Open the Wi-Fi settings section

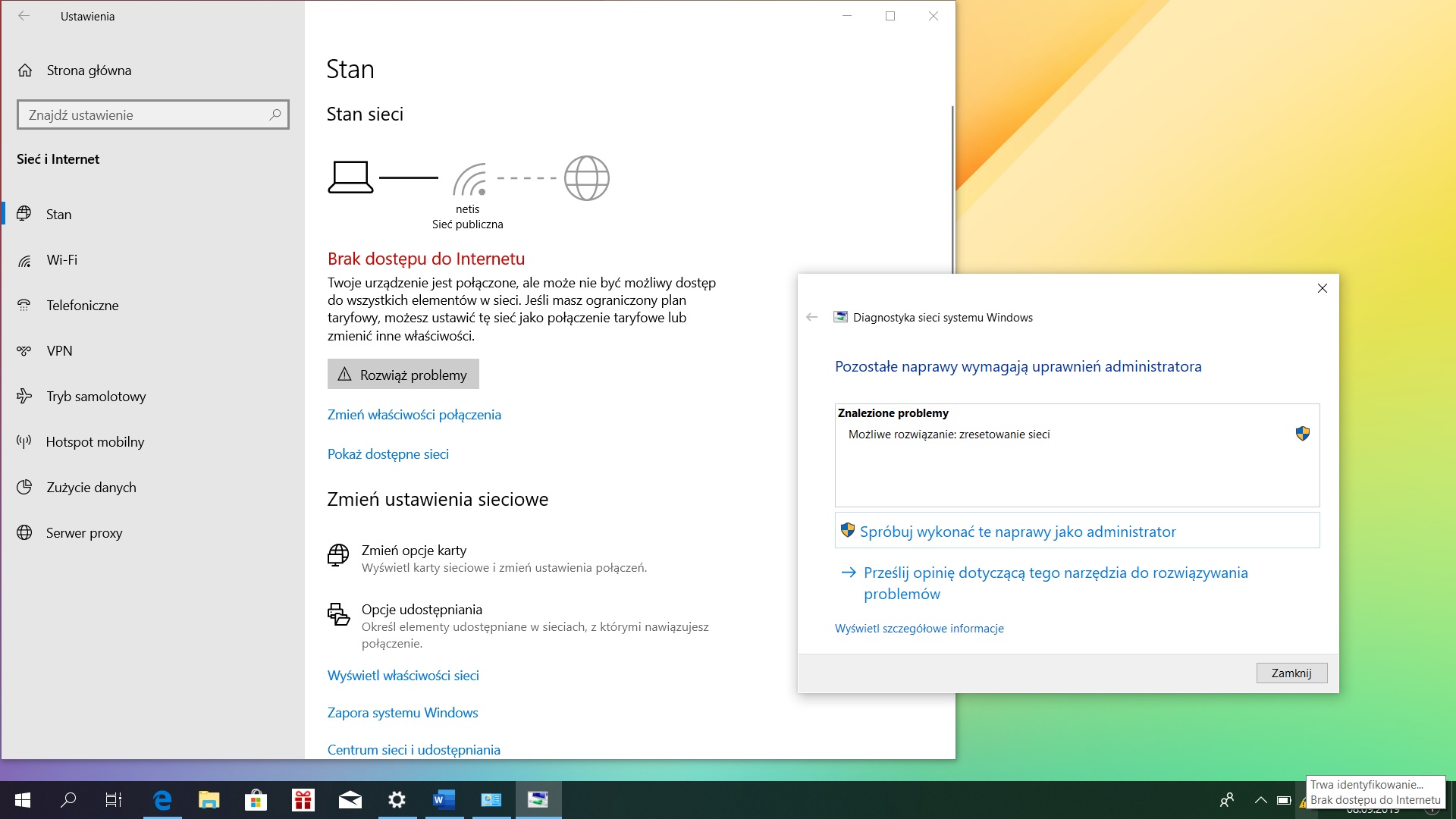[61, 260]
